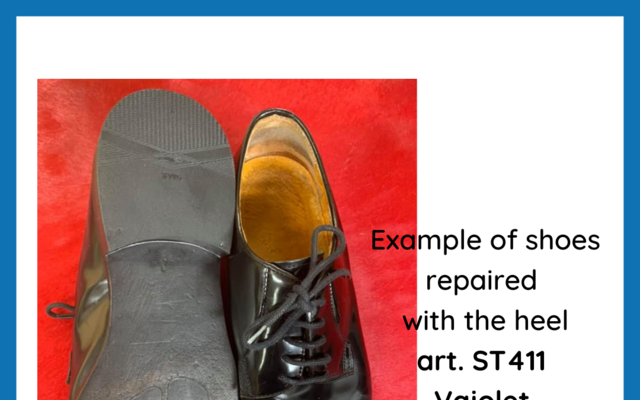Click the textured tip of the rubber heel
The width and height of the screenshot is (640, 400).
point(165,112)
